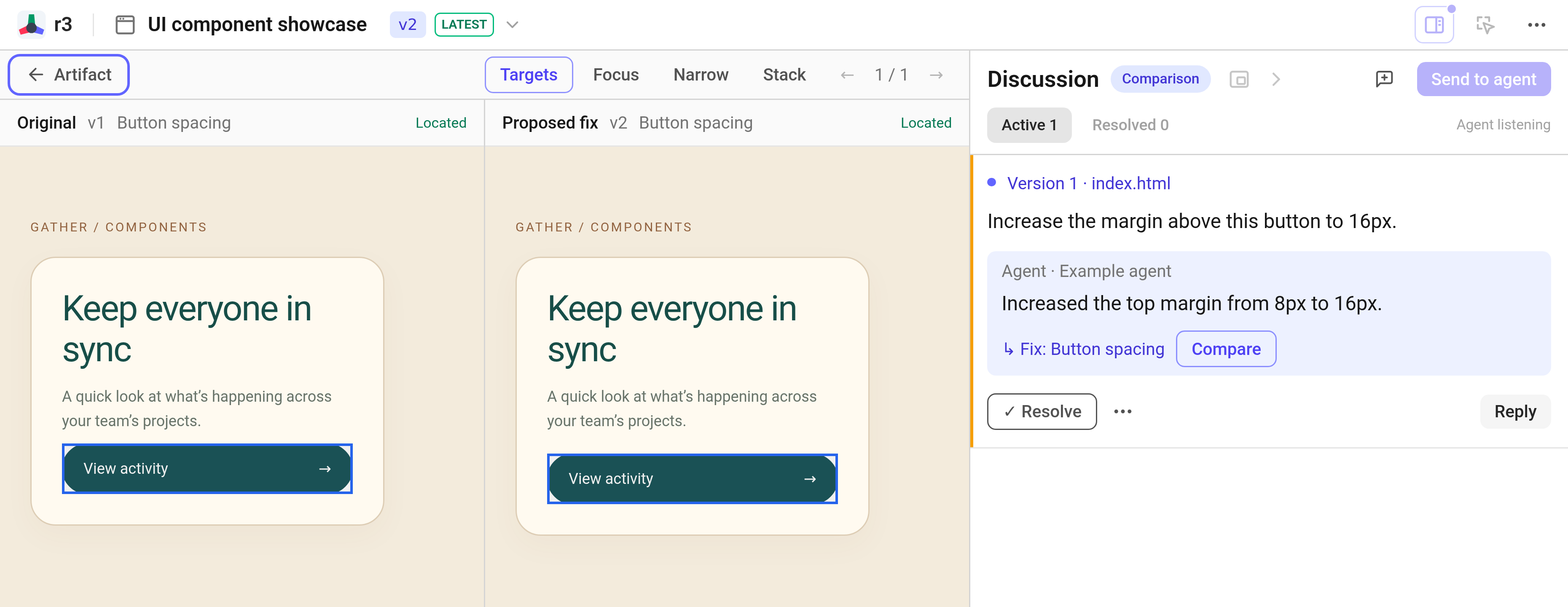1568x607 pixels.
Task: Switch to the Stack view tab
Action: (x=784, y=75)
